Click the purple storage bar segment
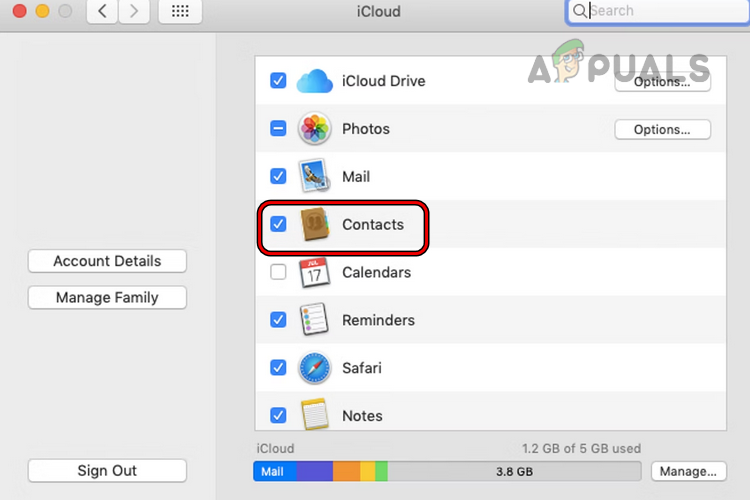This screenshot has width=750, height=500. coord(315,472)
